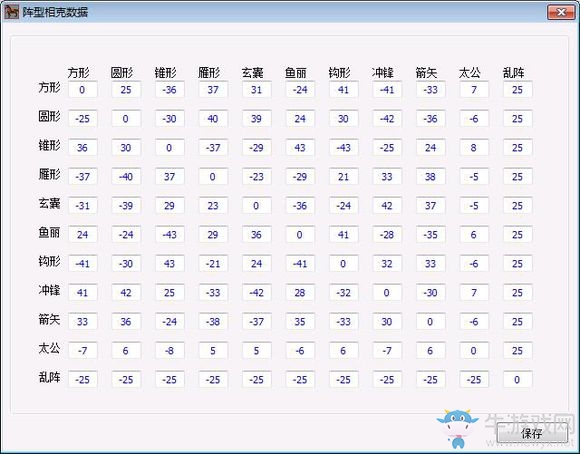Image resolution: width=580 pixels, height=454 pixels.
Task: Click the 方形 row 乱阵 column field
Action: (x=517, y=90)
